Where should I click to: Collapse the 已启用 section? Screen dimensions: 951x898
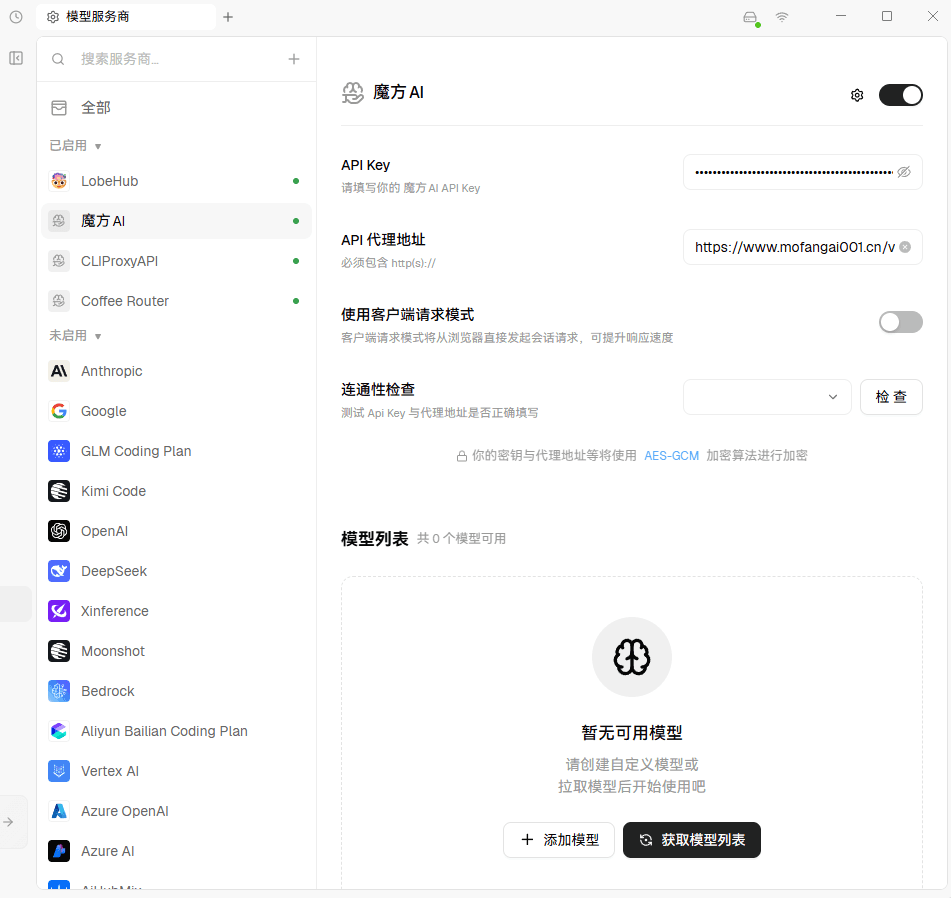coord(75,146)
